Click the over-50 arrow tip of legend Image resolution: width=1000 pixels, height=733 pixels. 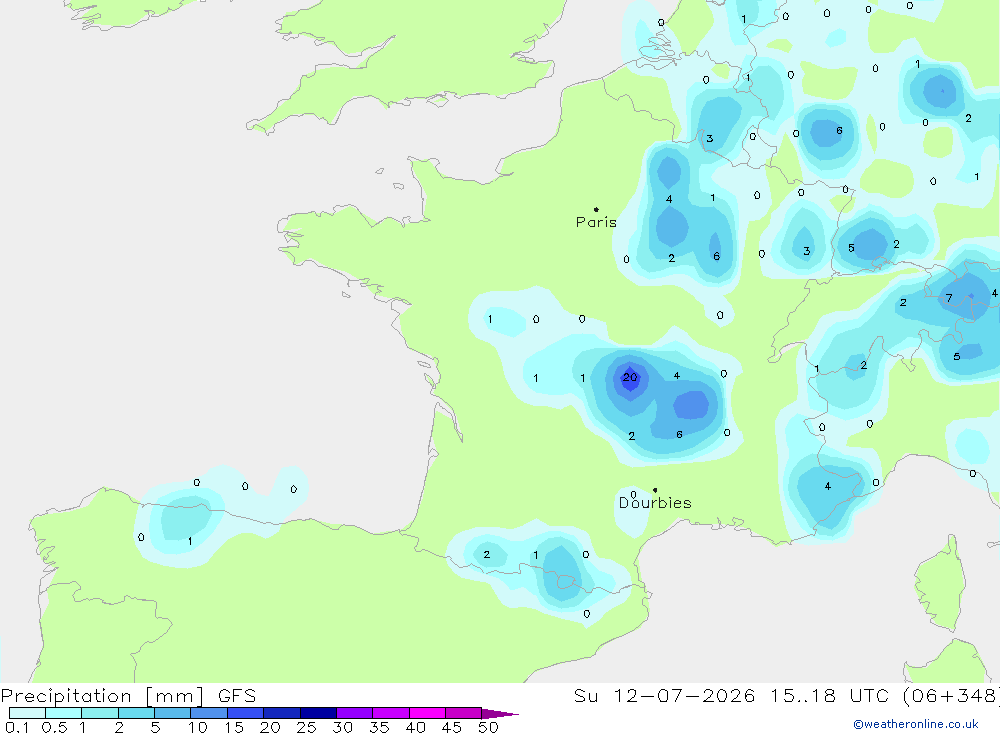500,714
